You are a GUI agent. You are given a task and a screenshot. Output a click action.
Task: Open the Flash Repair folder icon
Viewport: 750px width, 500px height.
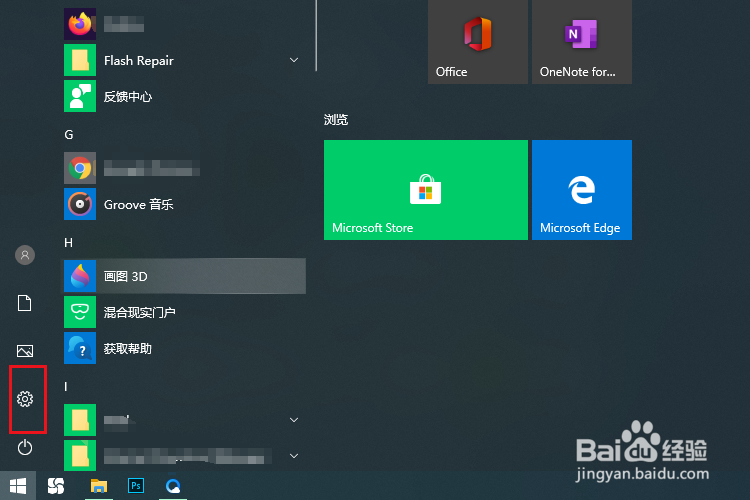(80, 60)
